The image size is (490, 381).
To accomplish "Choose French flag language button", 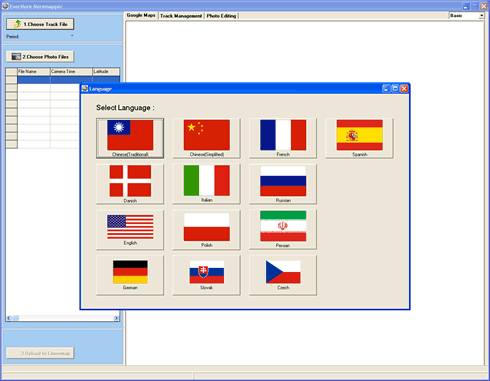I will click(283, 138).
